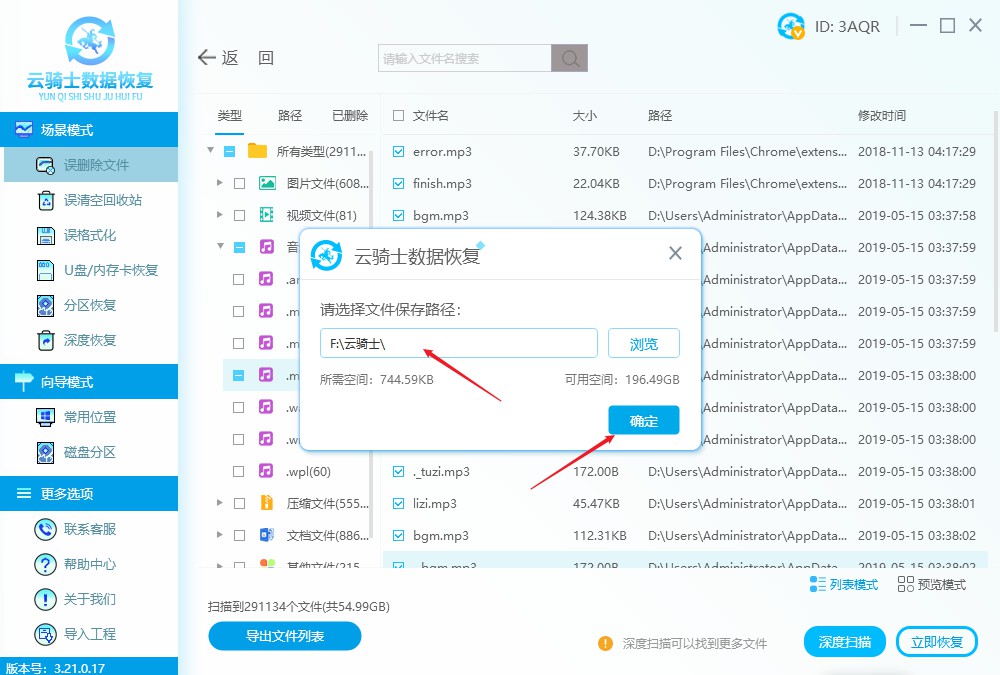Click the search magnifier icon

pyautogui.click(x=569, y=58)
